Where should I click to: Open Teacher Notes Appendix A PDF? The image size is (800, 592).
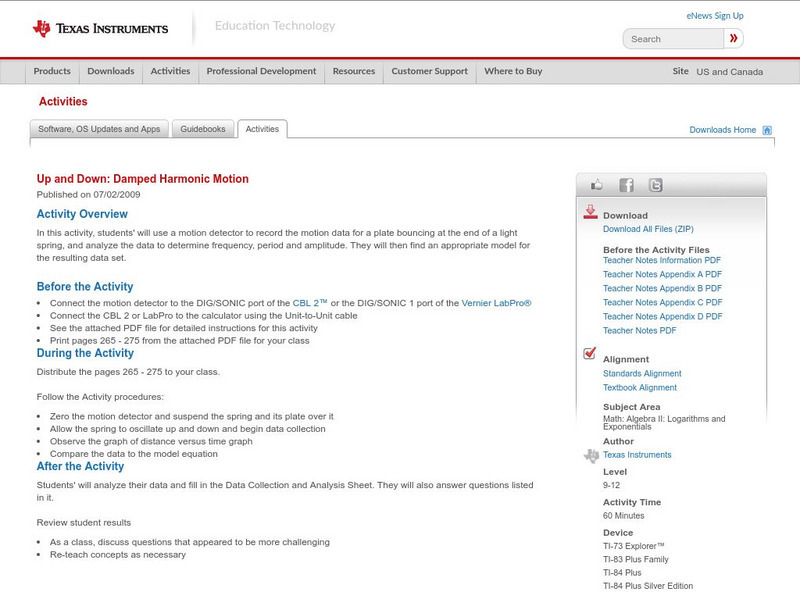point(662,275)
